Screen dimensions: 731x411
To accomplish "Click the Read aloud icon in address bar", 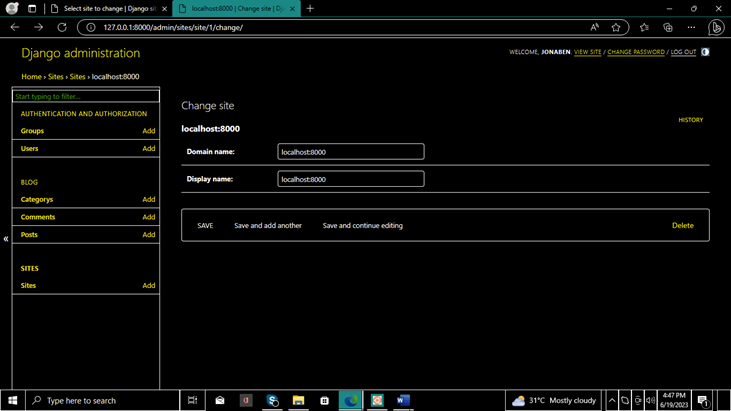I will pos(594,27).
